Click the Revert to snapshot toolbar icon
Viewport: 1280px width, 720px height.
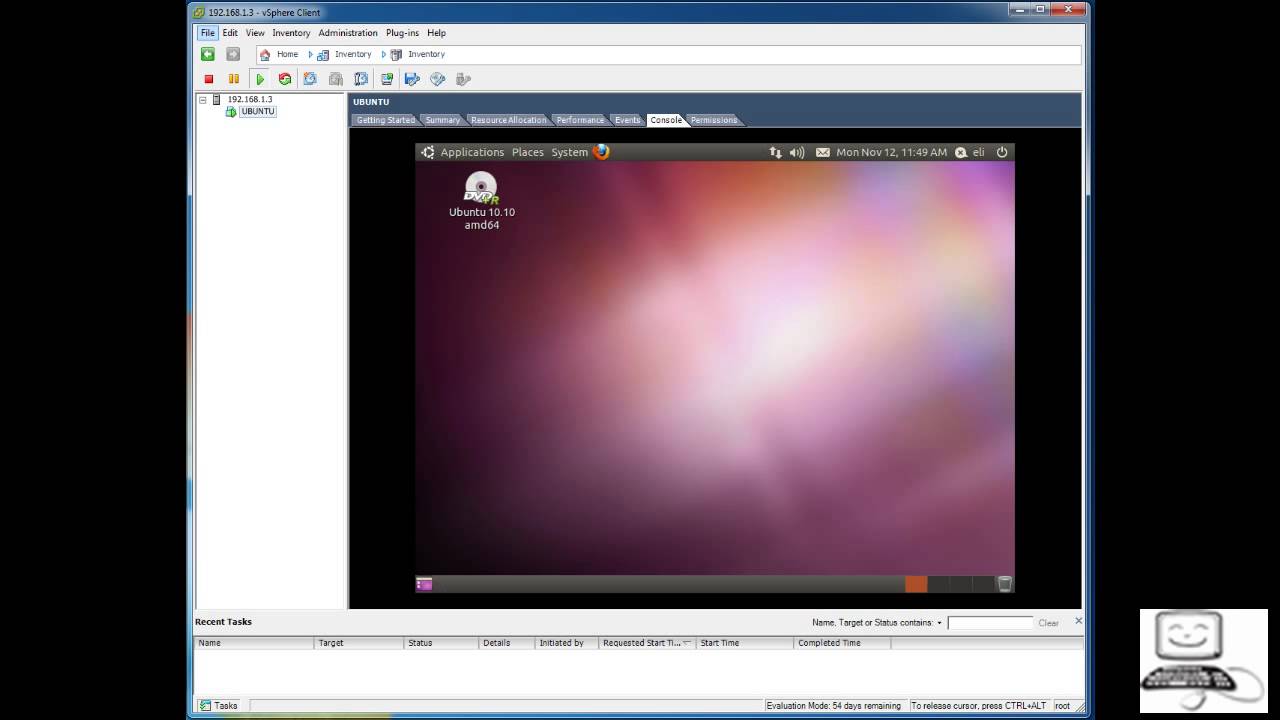336,79
